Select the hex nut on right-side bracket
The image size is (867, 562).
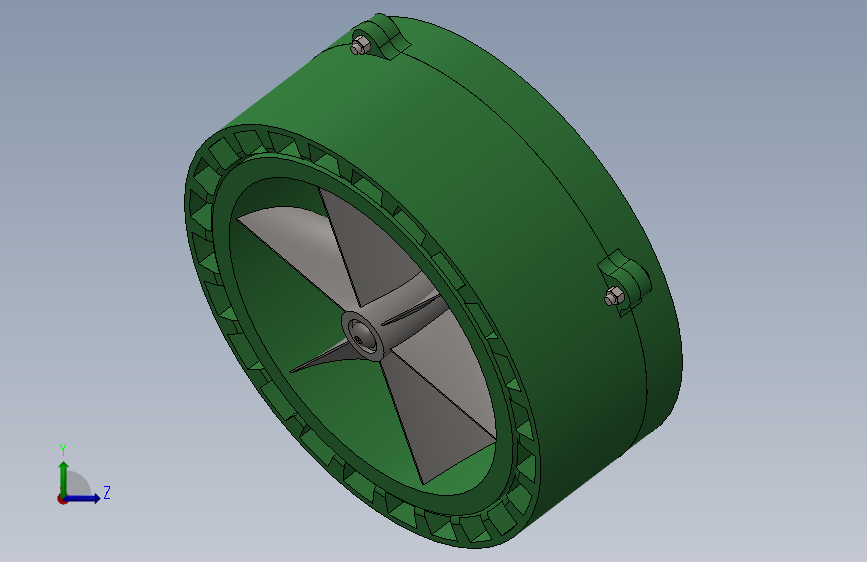pos(614,296)
